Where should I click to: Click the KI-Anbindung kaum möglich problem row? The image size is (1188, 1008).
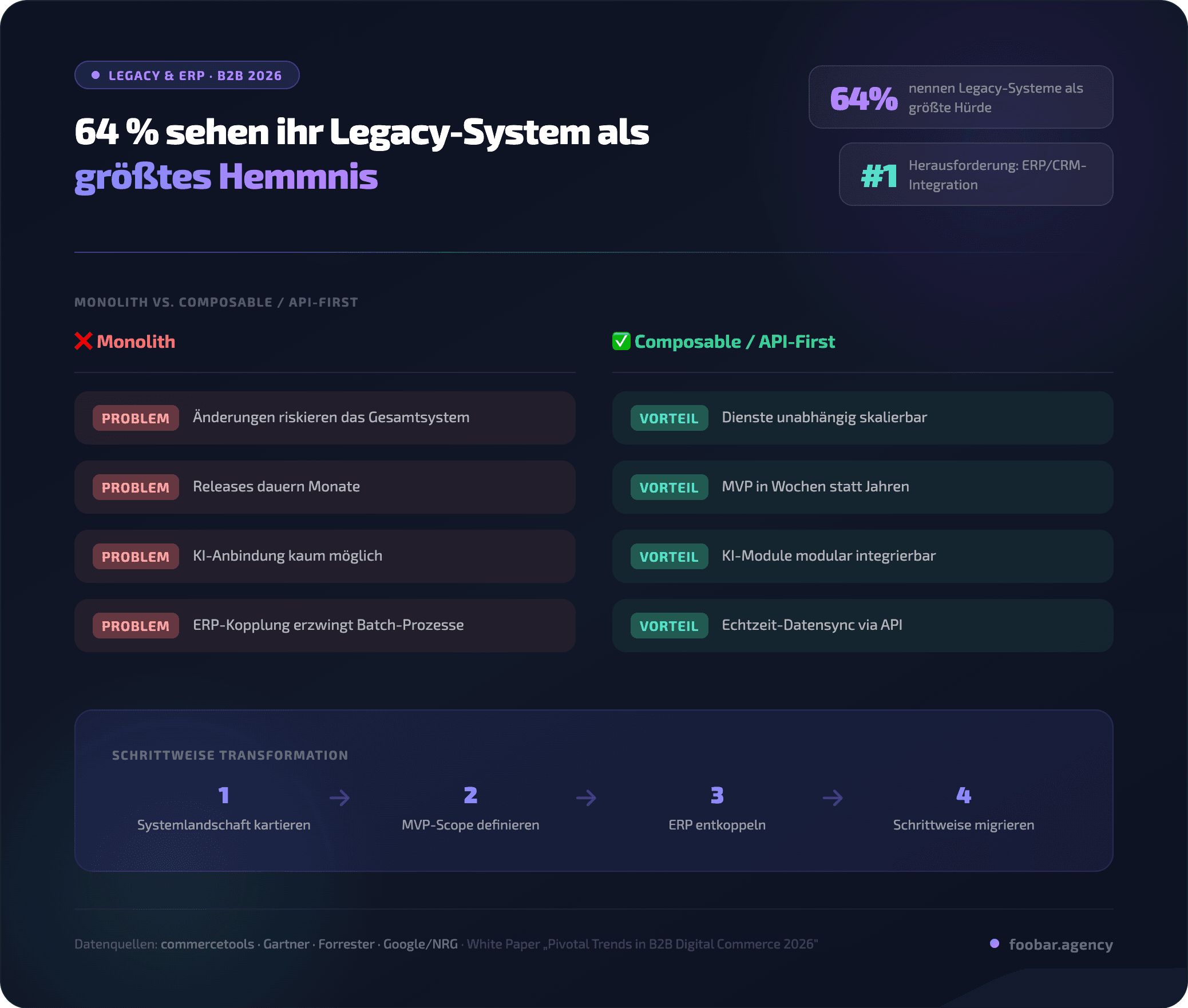pyautogui.click(x=324, y=556)
